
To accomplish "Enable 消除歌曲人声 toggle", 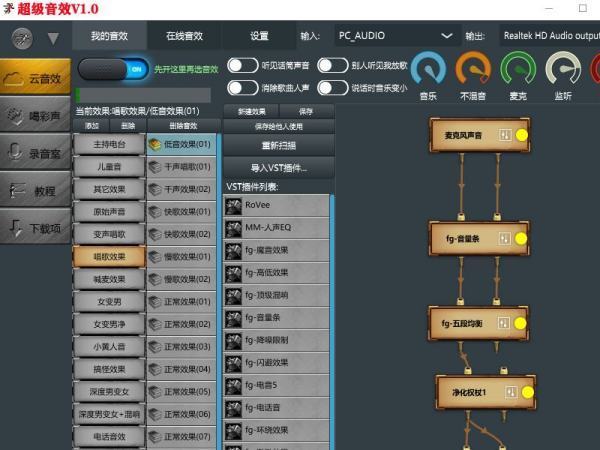I will pos(242,87).
